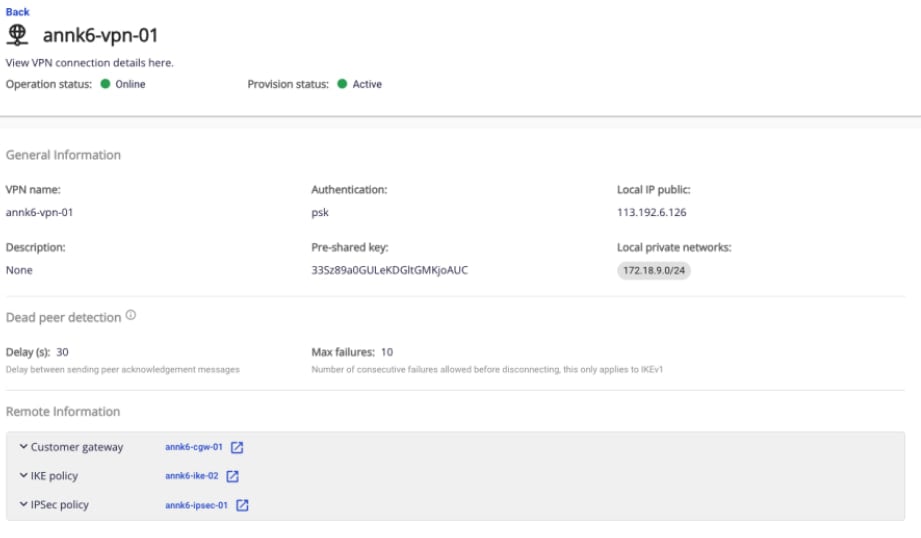Open IPSec policy external link icon
Image resolution: width=921 pixels, height=538 pixels.
click(x=242, y=506)
